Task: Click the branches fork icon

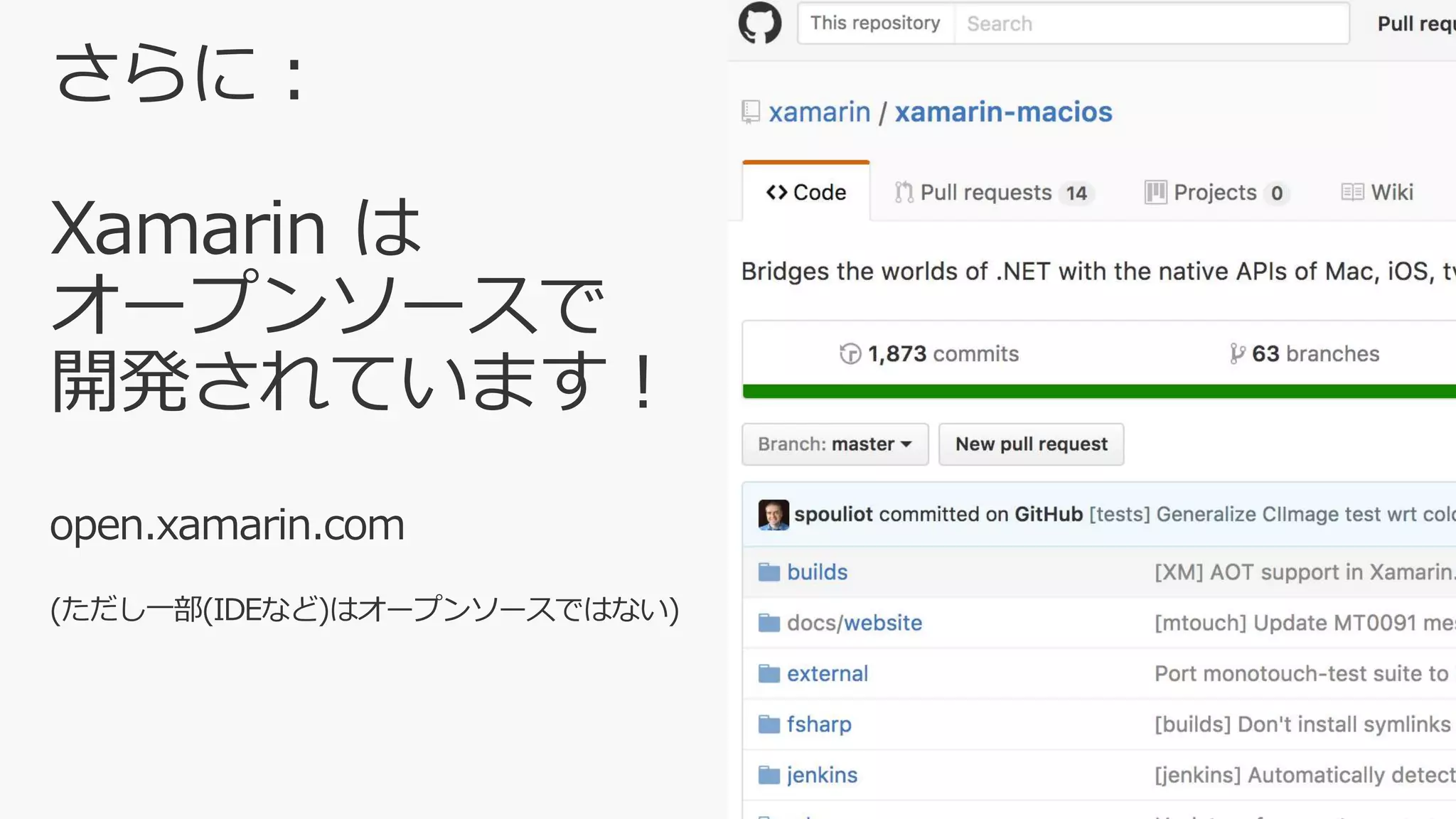Action: coord(1237,353)
